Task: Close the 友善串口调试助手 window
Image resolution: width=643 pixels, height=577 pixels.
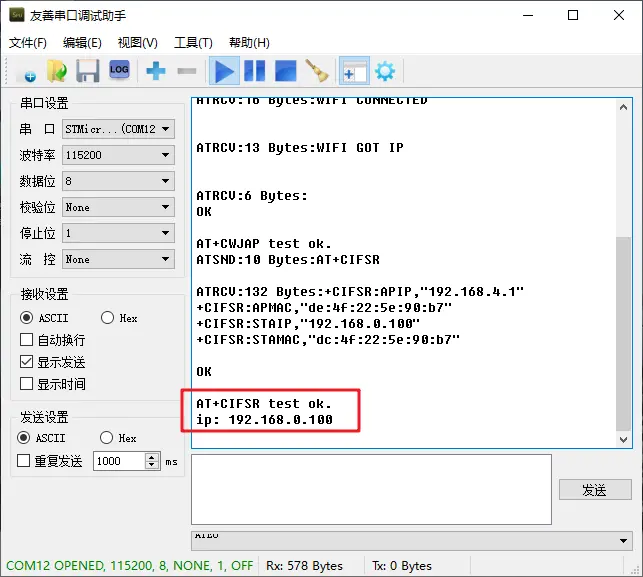Action: [619, 16]
